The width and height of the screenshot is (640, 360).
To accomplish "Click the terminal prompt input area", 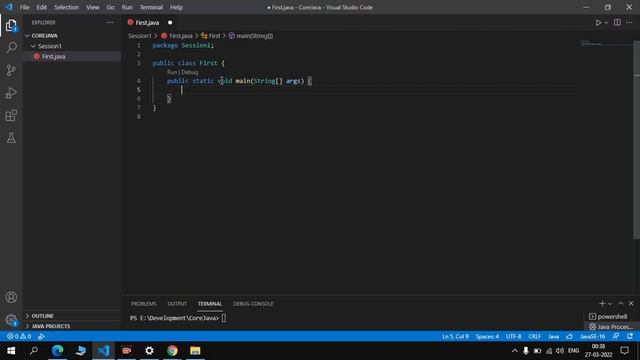I will click(x=223, y=318).
